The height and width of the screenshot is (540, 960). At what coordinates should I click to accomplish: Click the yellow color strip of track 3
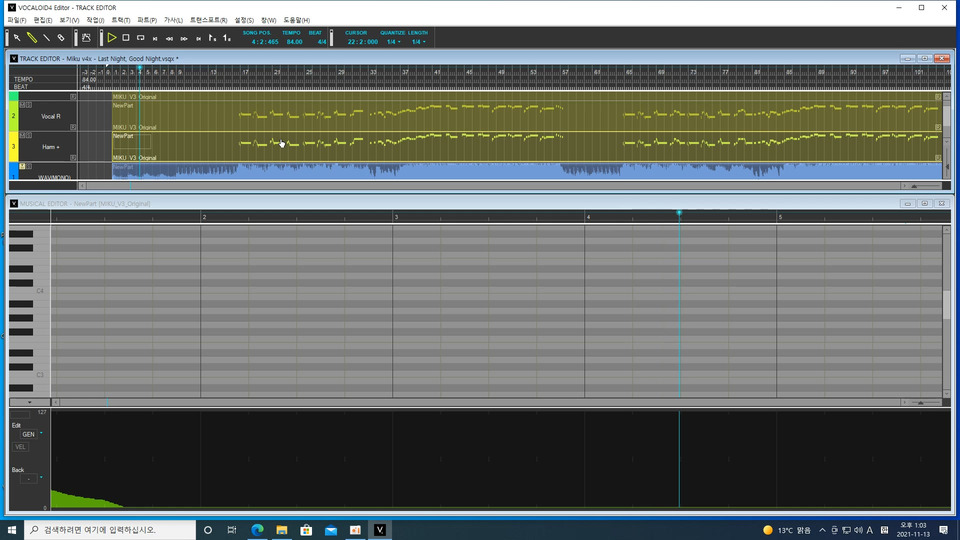click(x=13, y=147)
